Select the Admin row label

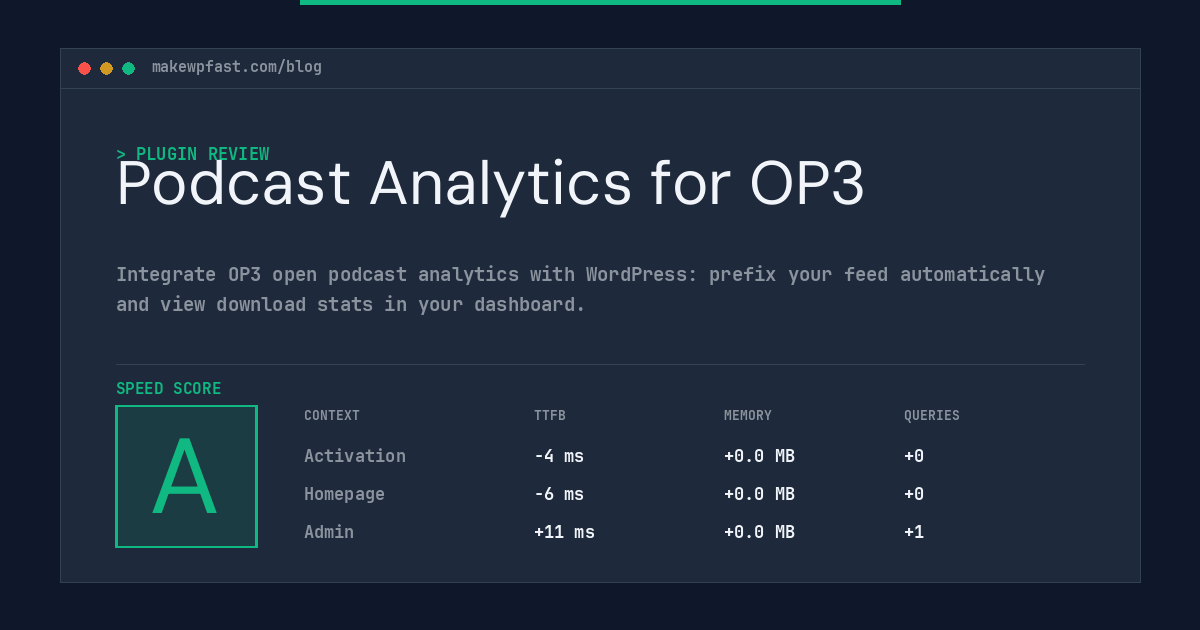point(329,532)
